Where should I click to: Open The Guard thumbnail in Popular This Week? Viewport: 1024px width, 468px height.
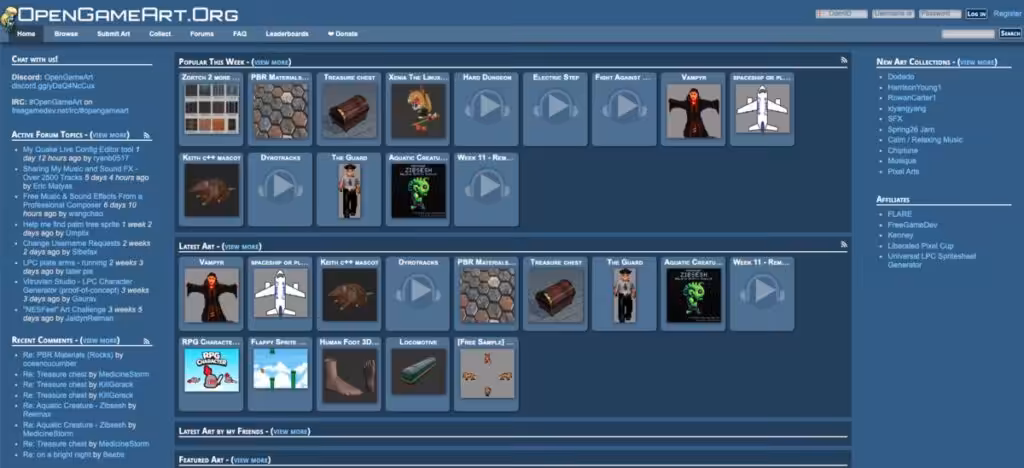point(349,191)
